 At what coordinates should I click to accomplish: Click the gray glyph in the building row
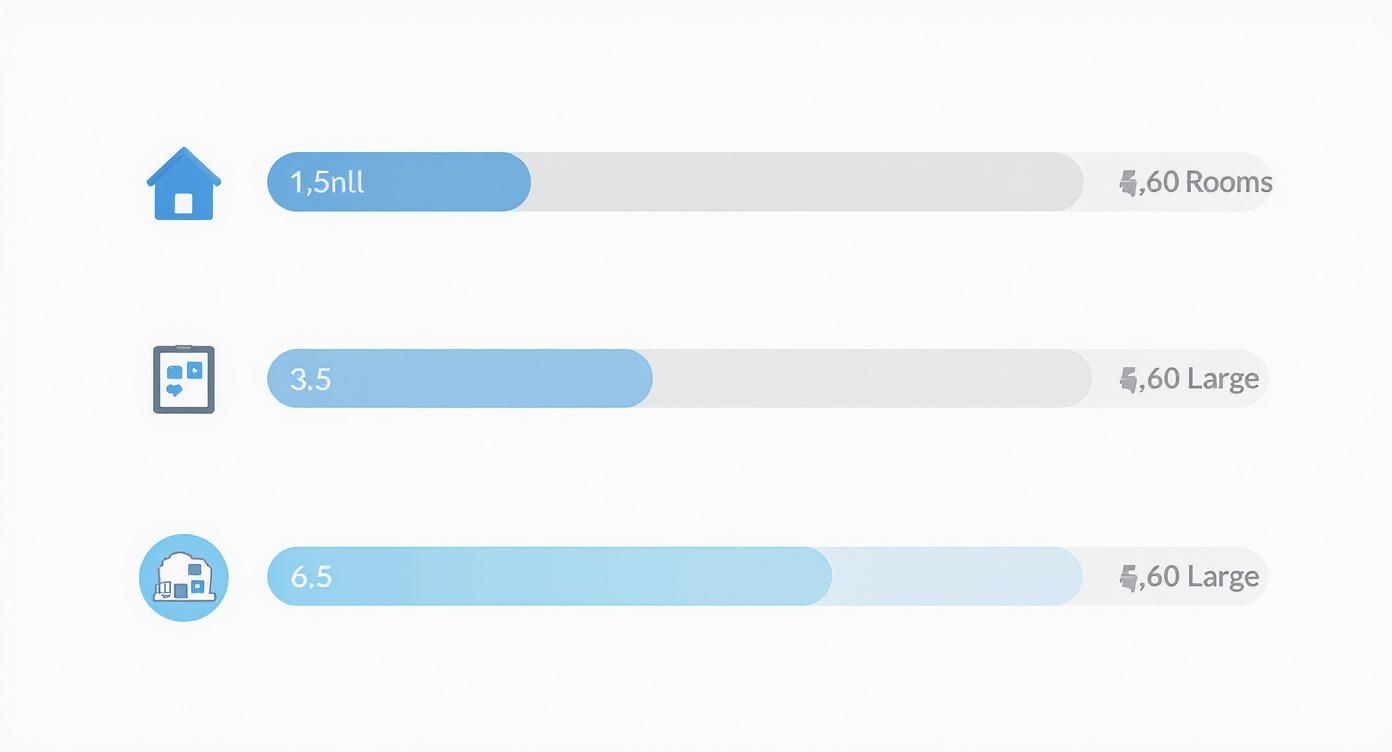click(x=1129, y=577)
